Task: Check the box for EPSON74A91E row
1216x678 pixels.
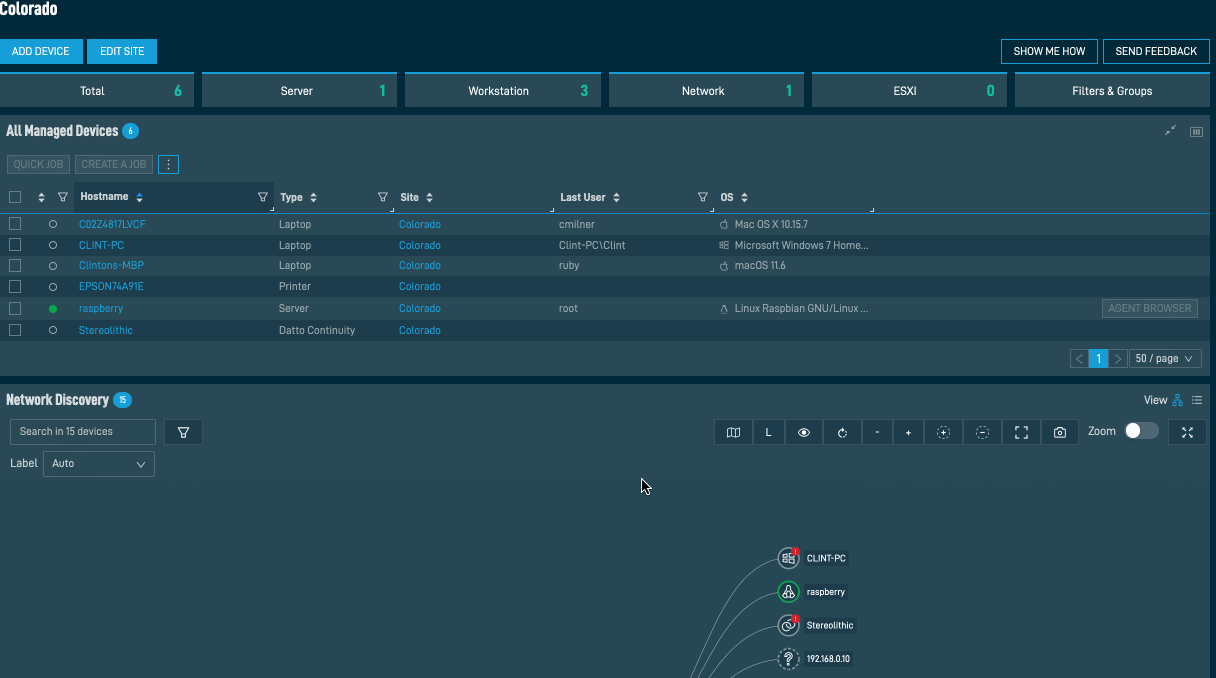Action: (15, 286)
